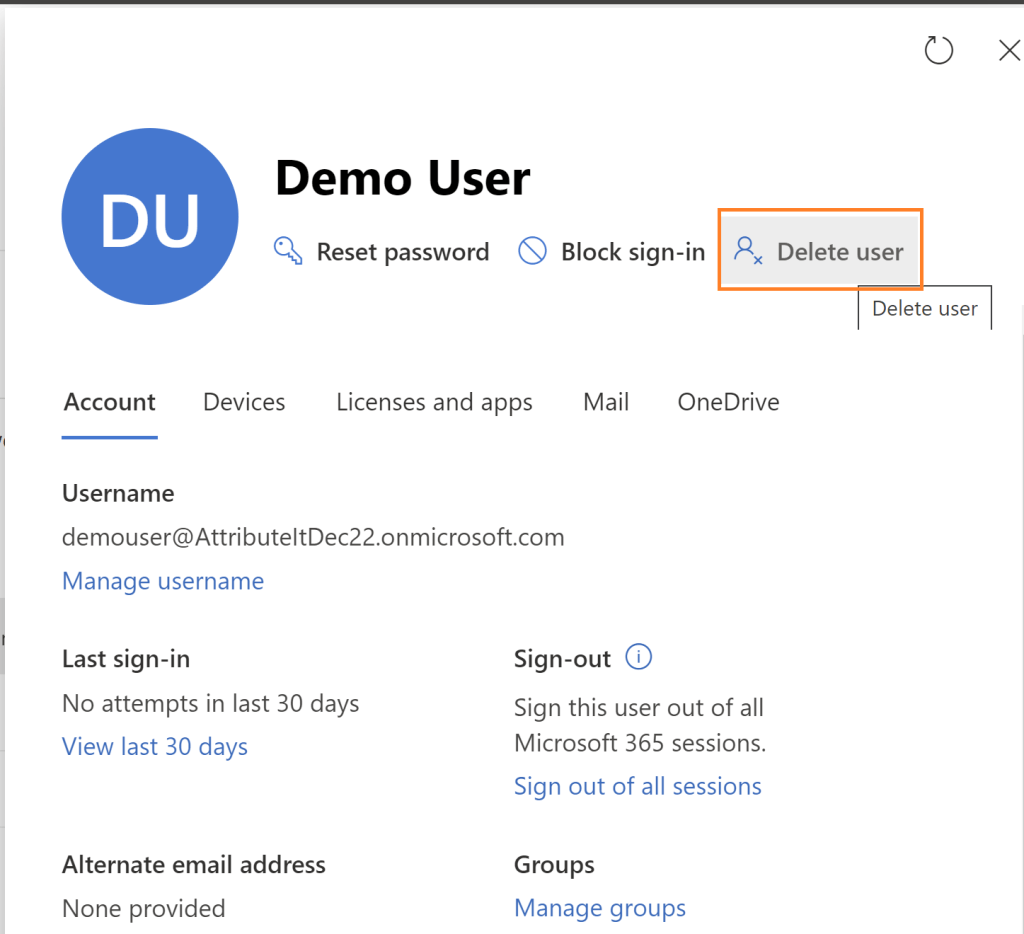
Task: Click the Manage username link
Action: [163, 581]
